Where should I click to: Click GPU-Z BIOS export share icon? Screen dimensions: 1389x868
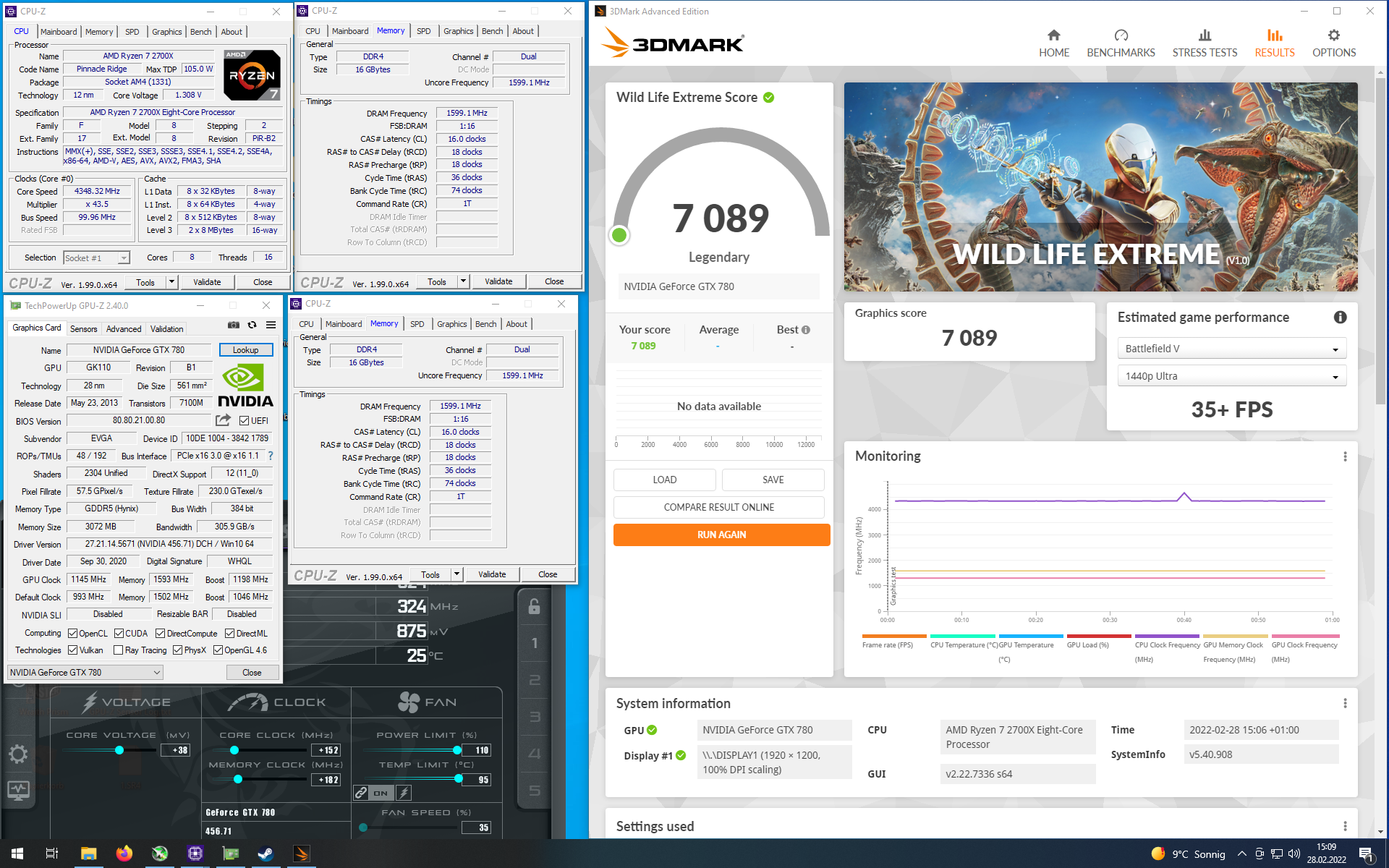click(x=223, y=420)
